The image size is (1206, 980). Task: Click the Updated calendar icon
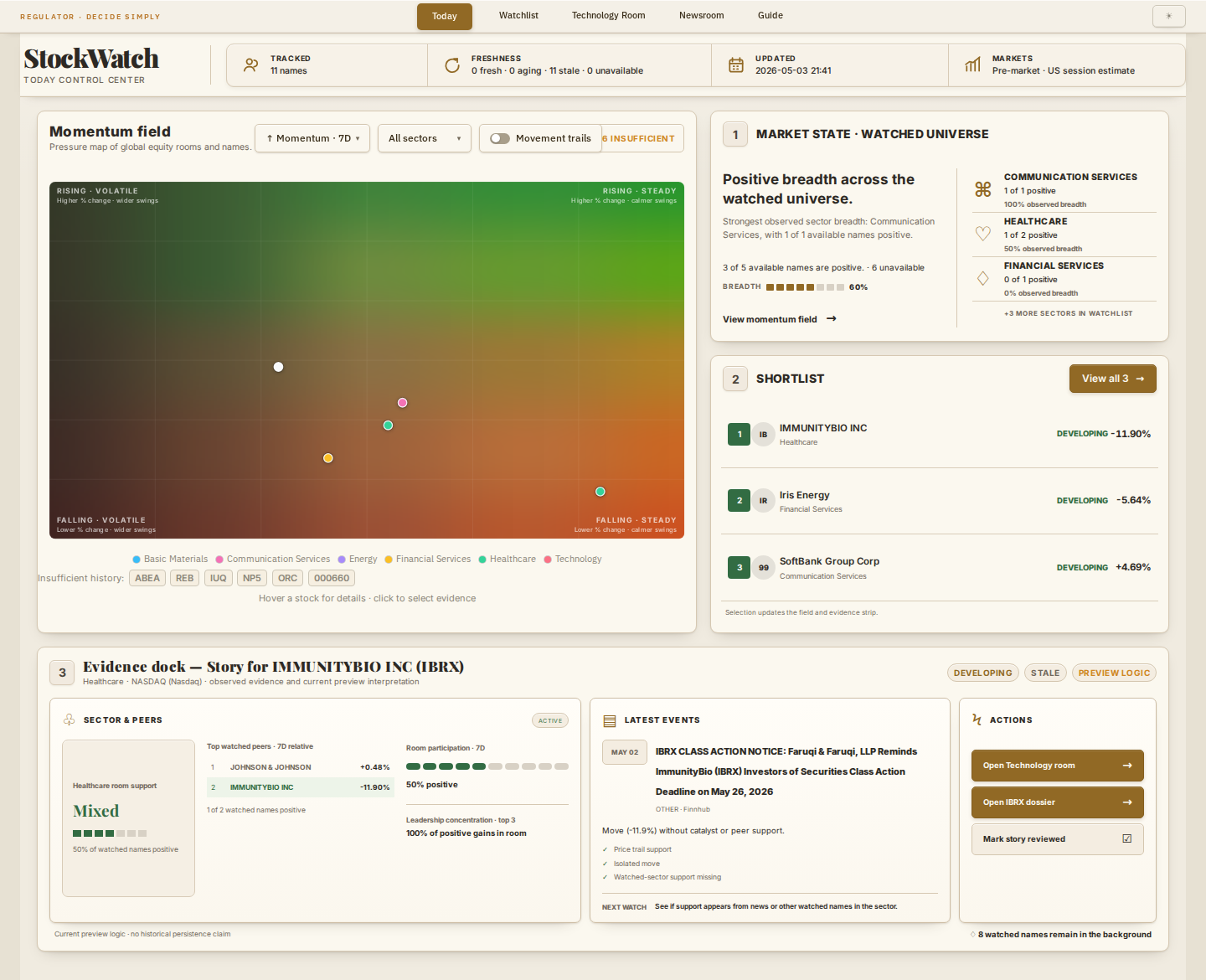[x=736, y=65]
